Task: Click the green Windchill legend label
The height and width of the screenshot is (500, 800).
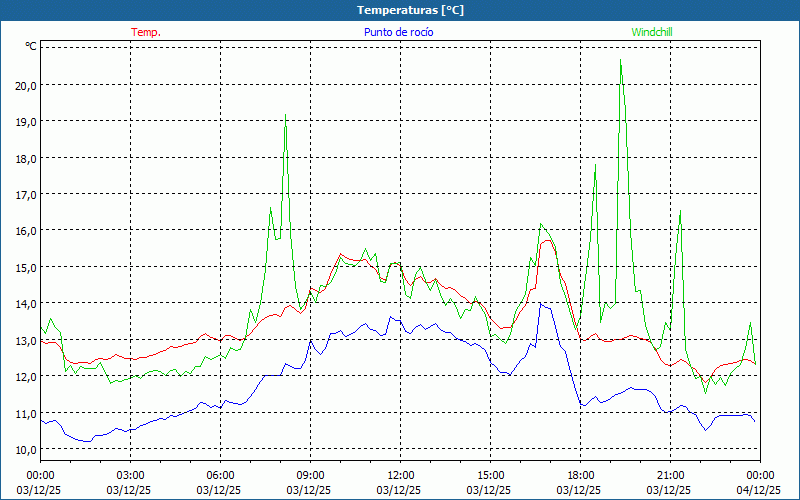Action: pyautogui.click(x=652, y=32)
